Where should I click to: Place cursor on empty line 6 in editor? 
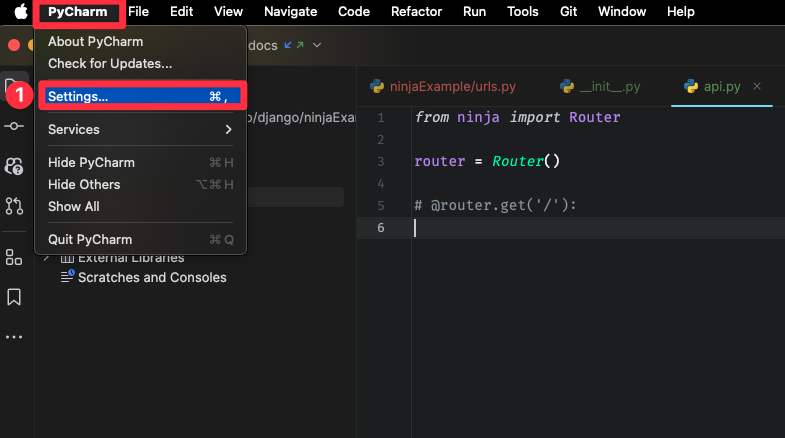(x=598, y=228)
